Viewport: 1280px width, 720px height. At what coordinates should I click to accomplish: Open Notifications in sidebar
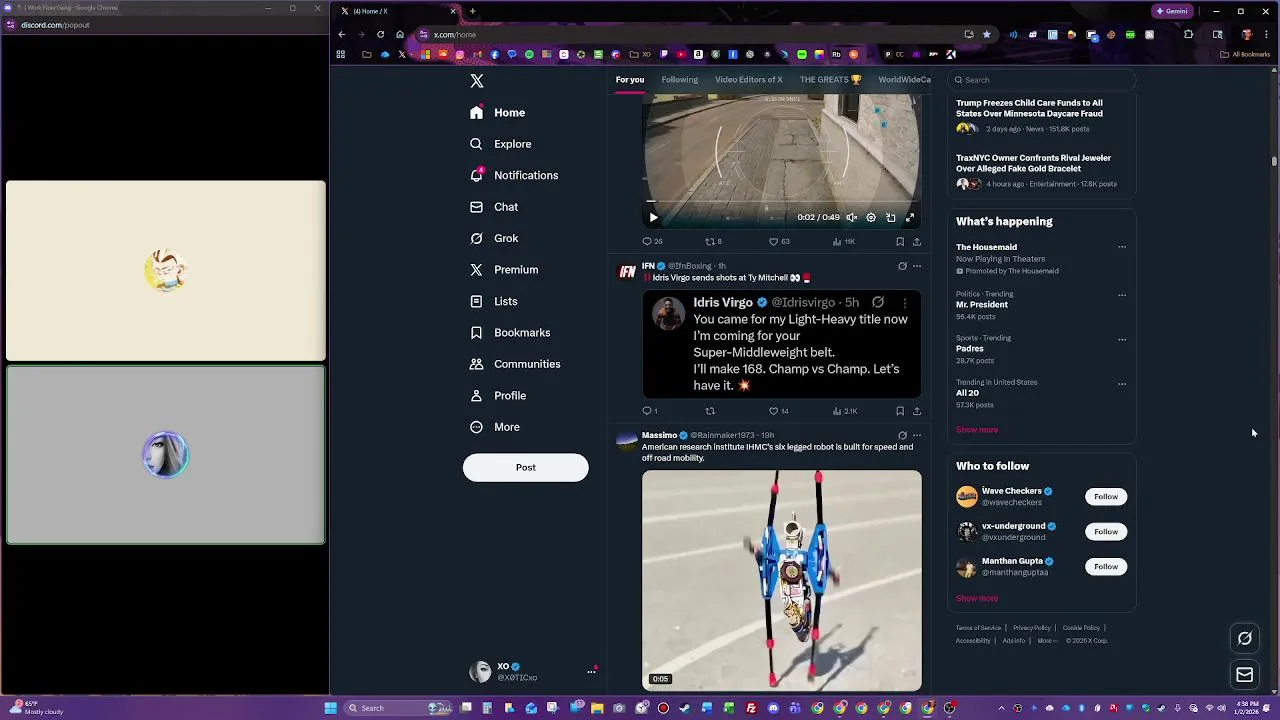click(514, 175)
